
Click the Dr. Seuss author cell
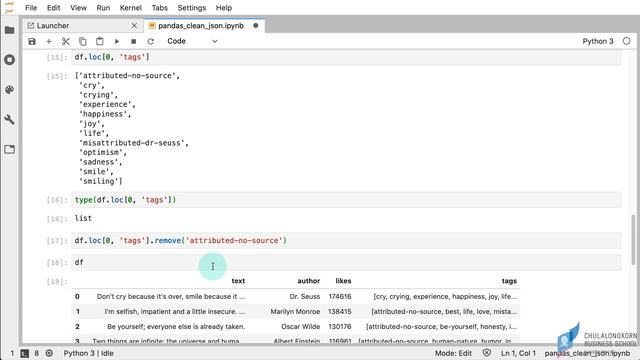point(304,297)
